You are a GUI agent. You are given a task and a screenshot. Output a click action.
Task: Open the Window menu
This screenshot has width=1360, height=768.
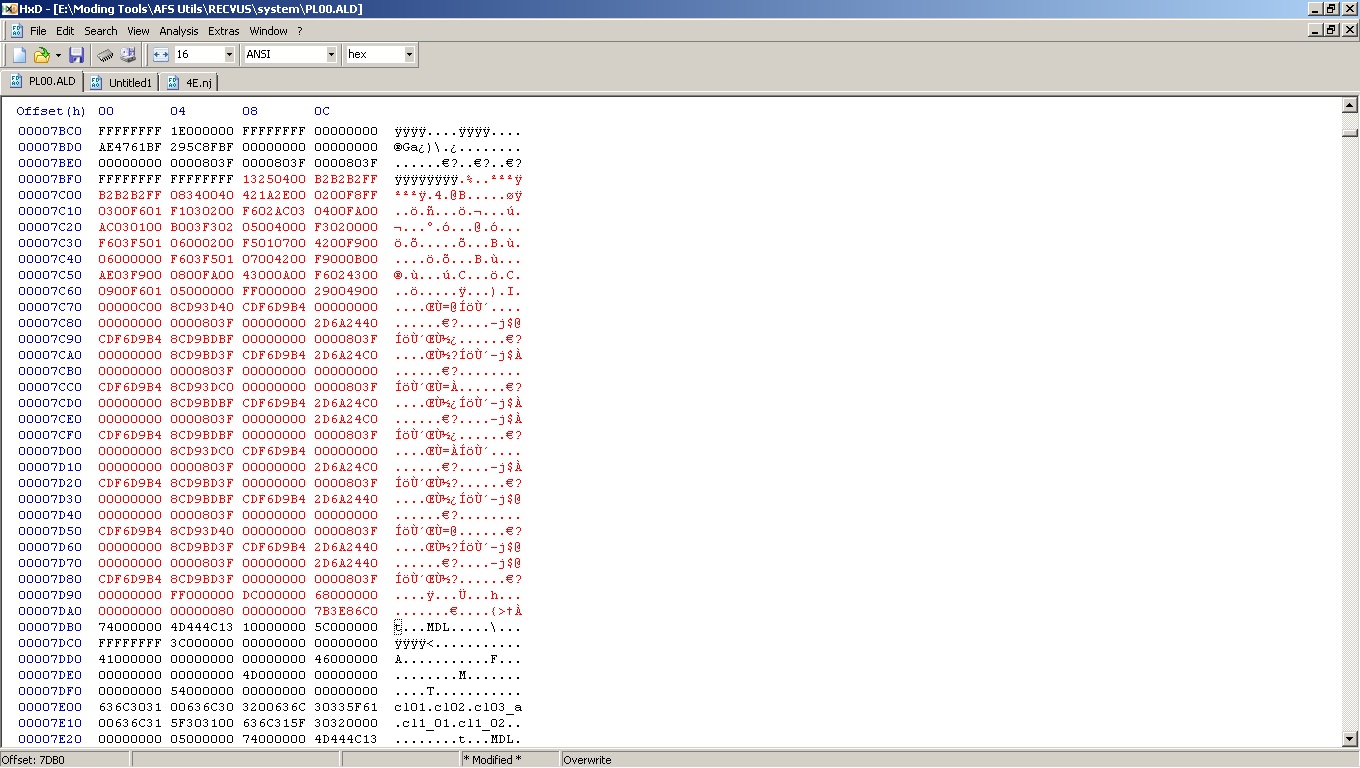click(268, 31)
